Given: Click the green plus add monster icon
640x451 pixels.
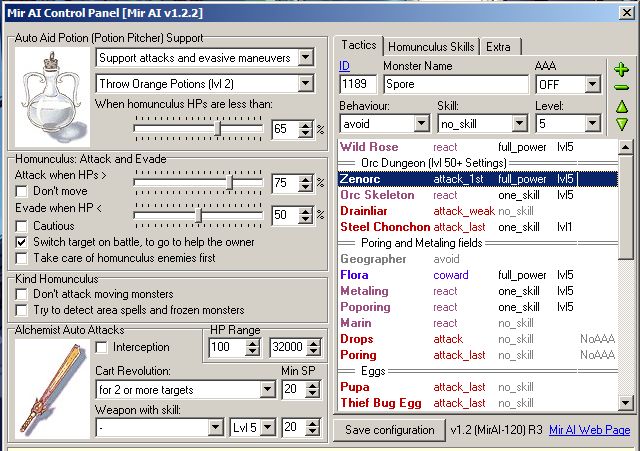Looking at the screenshot, I should click(621, 70).
